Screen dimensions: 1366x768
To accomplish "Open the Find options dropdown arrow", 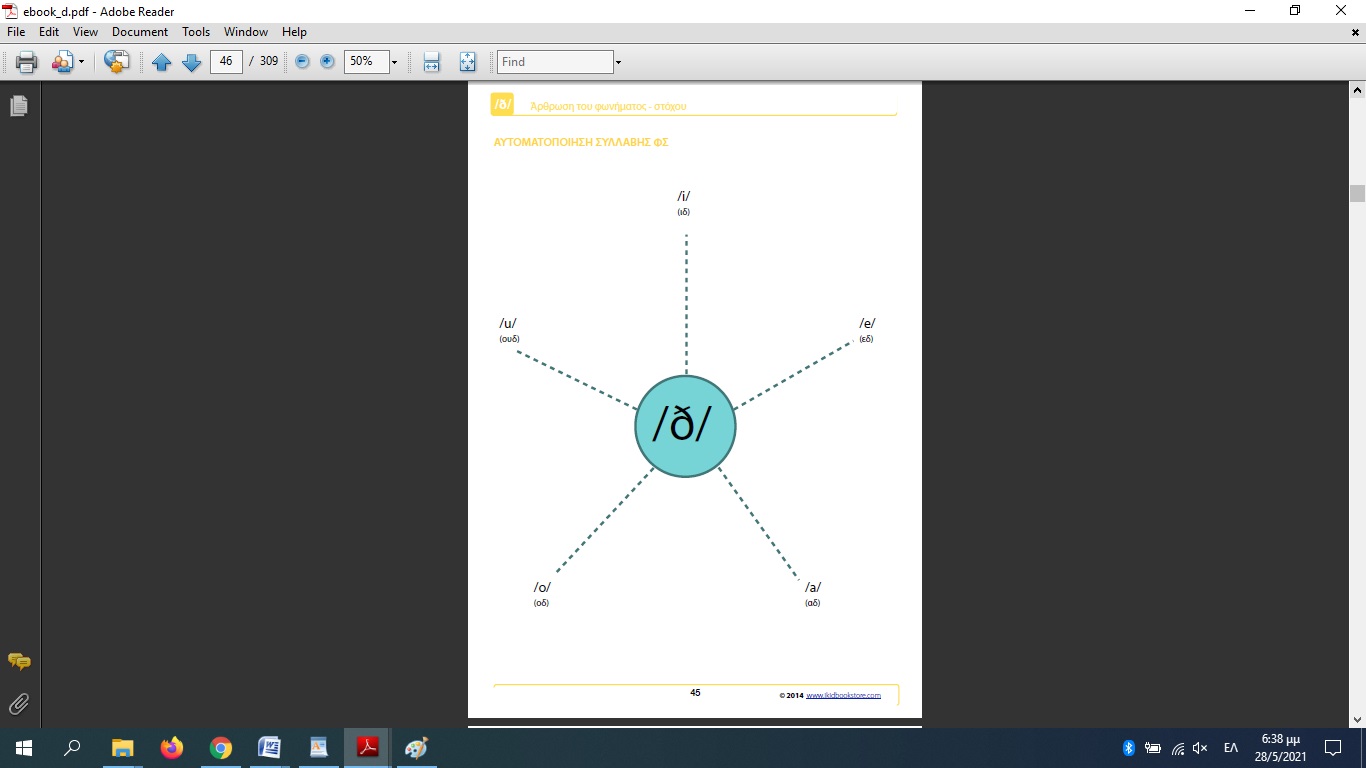I will 618,62.
